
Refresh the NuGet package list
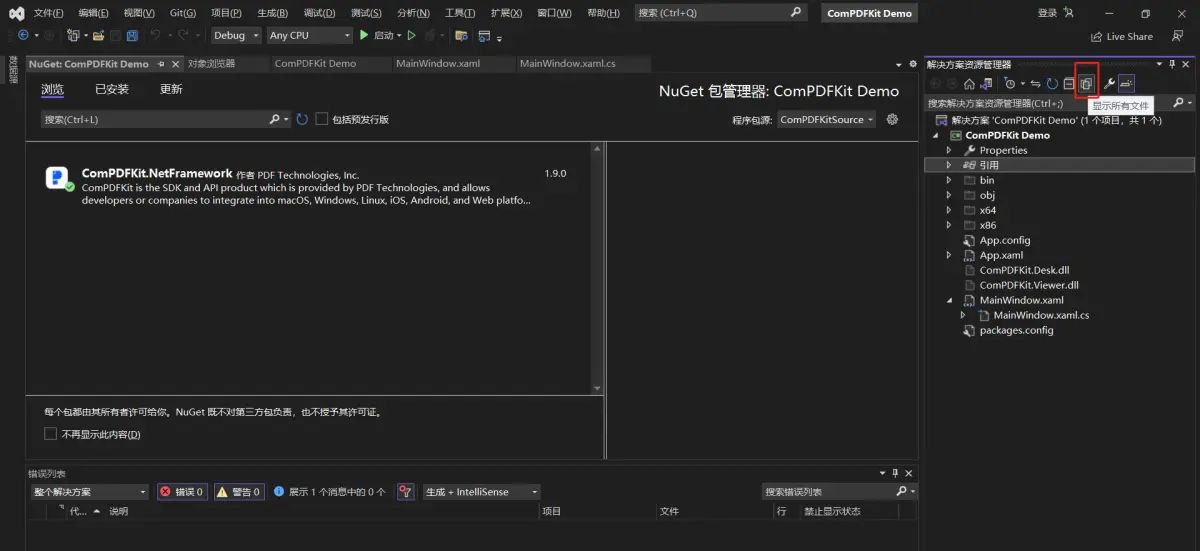pyautogui.click(x=302, y=119)
